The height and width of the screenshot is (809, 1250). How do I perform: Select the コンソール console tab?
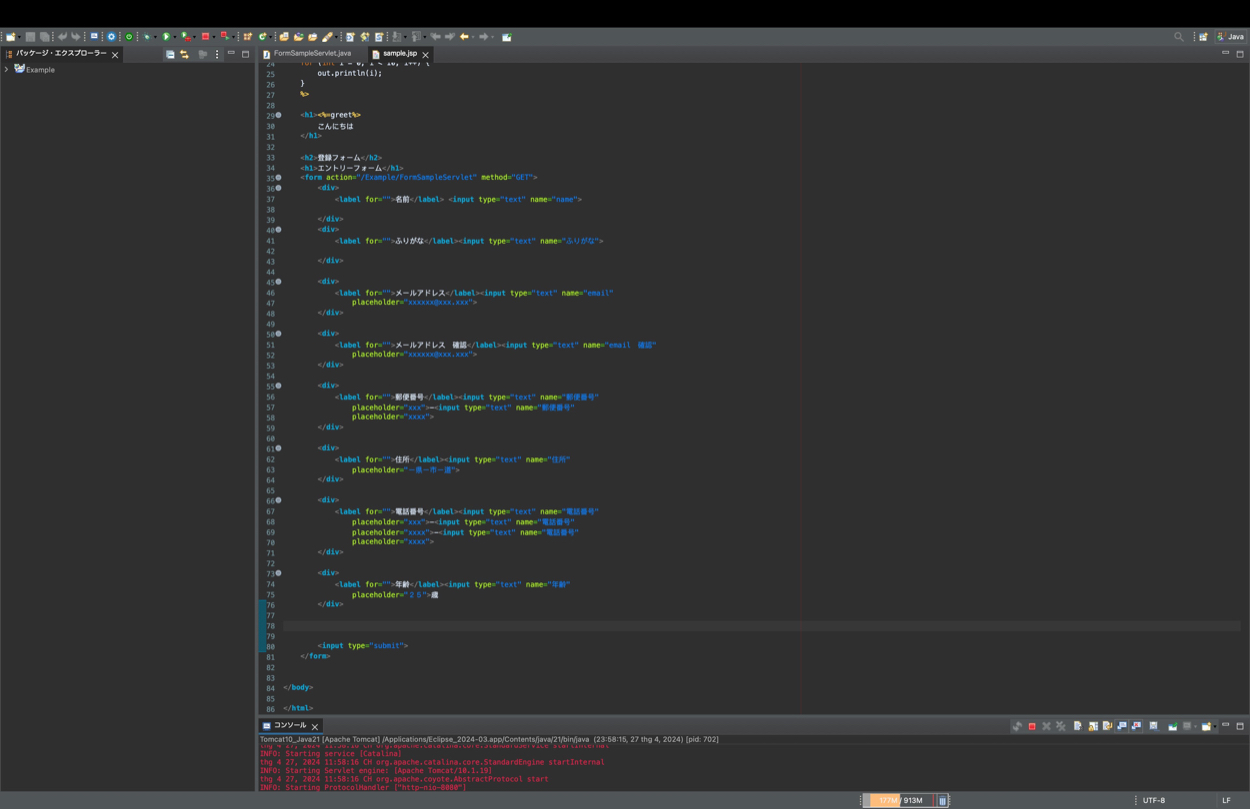click(290, 726)
